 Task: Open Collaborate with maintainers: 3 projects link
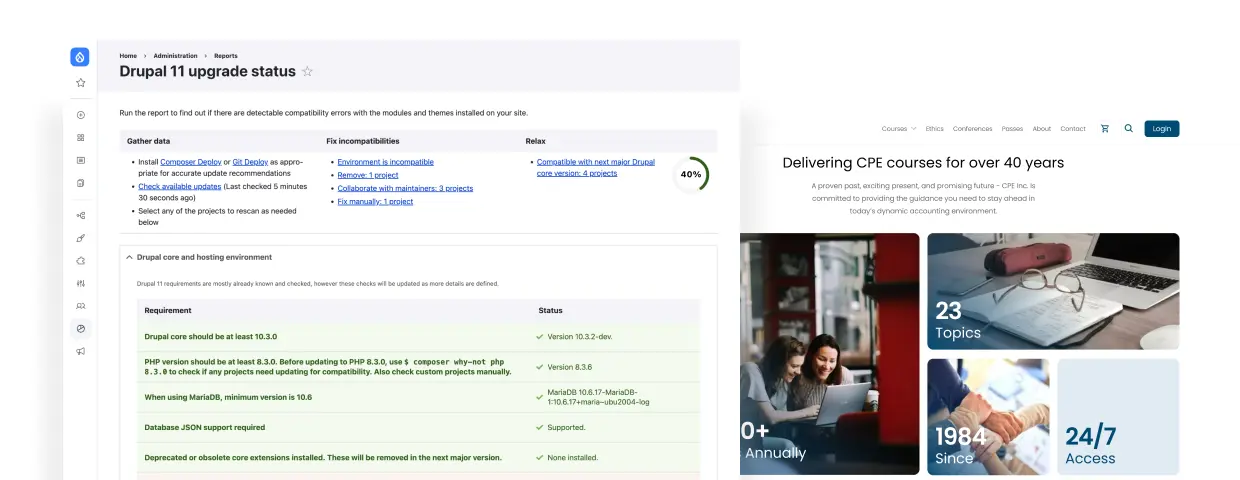pyautogui.click(x=405, y=188)
